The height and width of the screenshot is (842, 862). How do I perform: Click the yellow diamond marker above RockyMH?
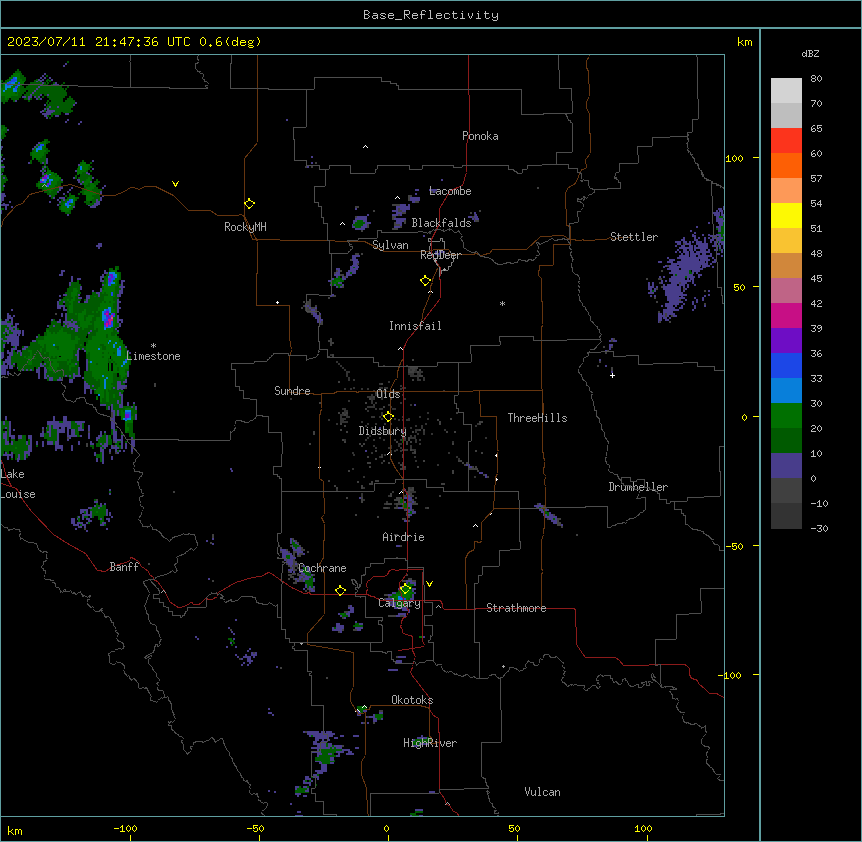[249, 204]
